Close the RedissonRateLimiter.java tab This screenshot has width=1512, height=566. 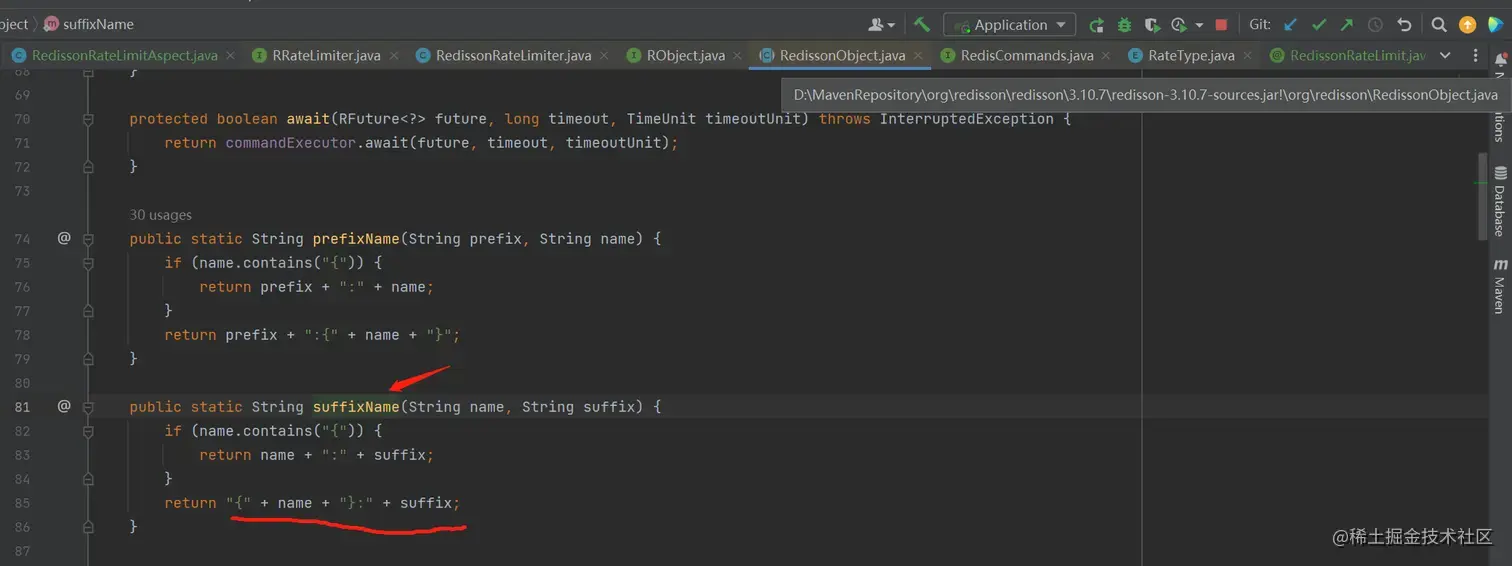pyautogui.click(x=603, y=56)
